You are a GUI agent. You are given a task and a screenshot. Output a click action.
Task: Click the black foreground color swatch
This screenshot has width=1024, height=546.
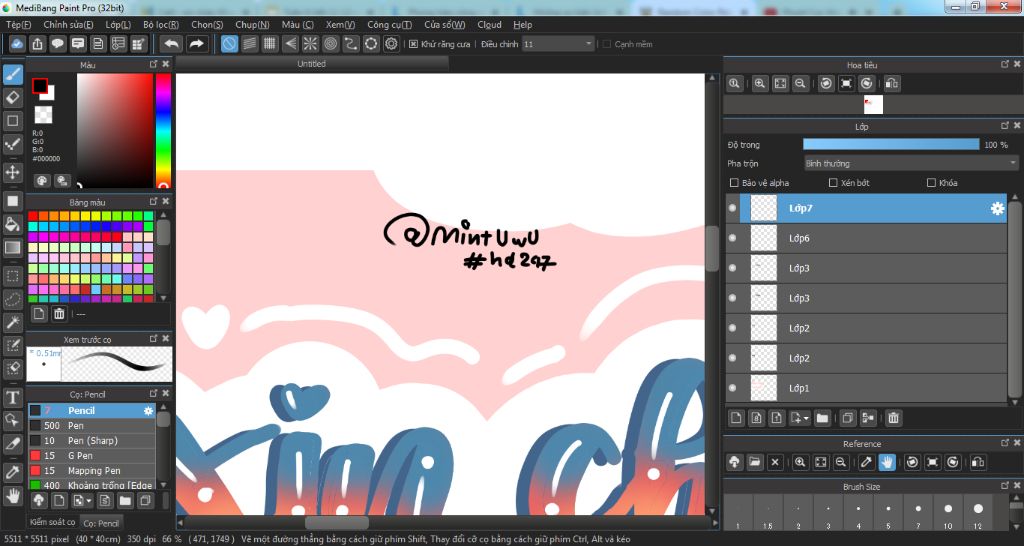point(40,86)
